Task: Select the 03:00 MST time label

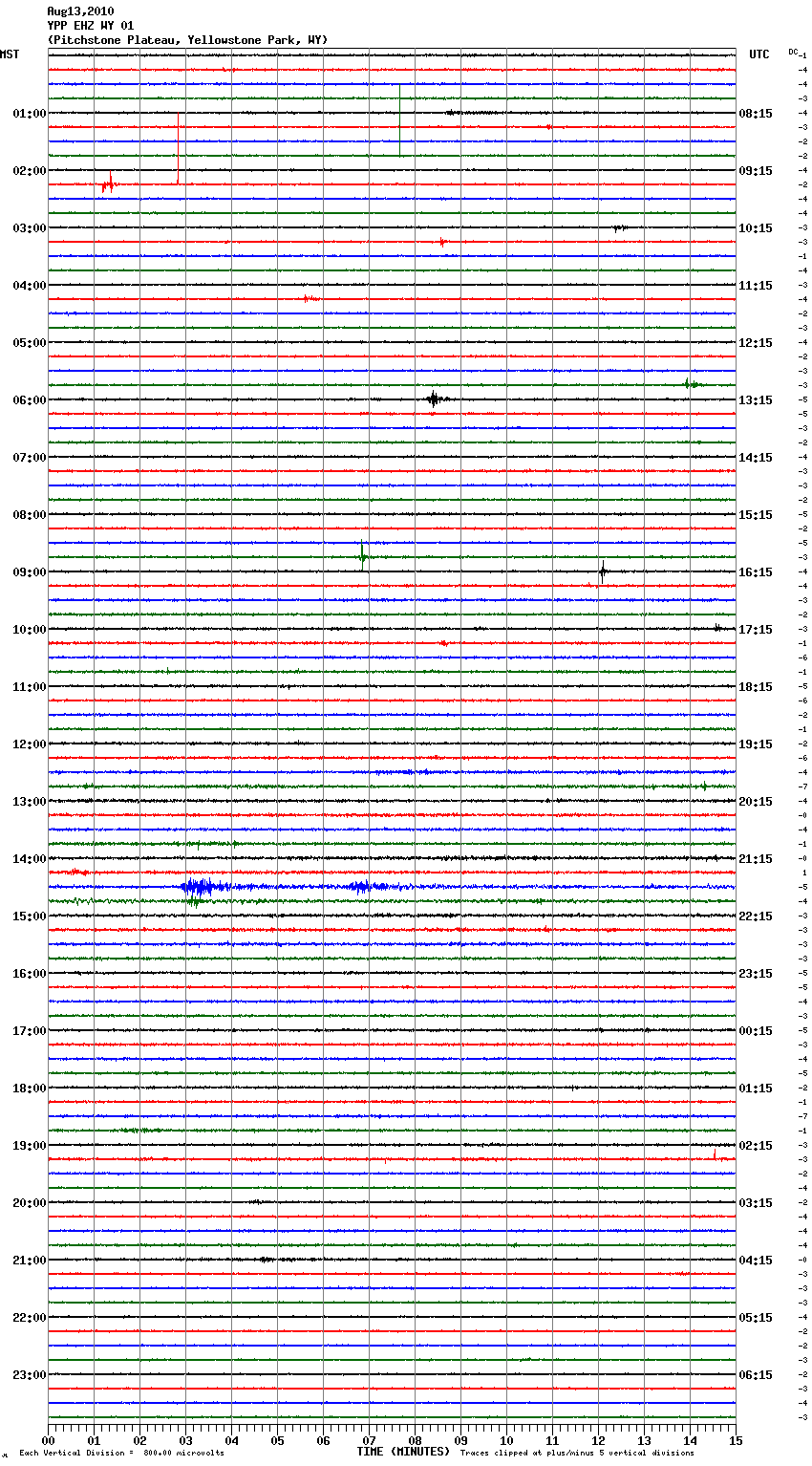Action: point(30,228)
